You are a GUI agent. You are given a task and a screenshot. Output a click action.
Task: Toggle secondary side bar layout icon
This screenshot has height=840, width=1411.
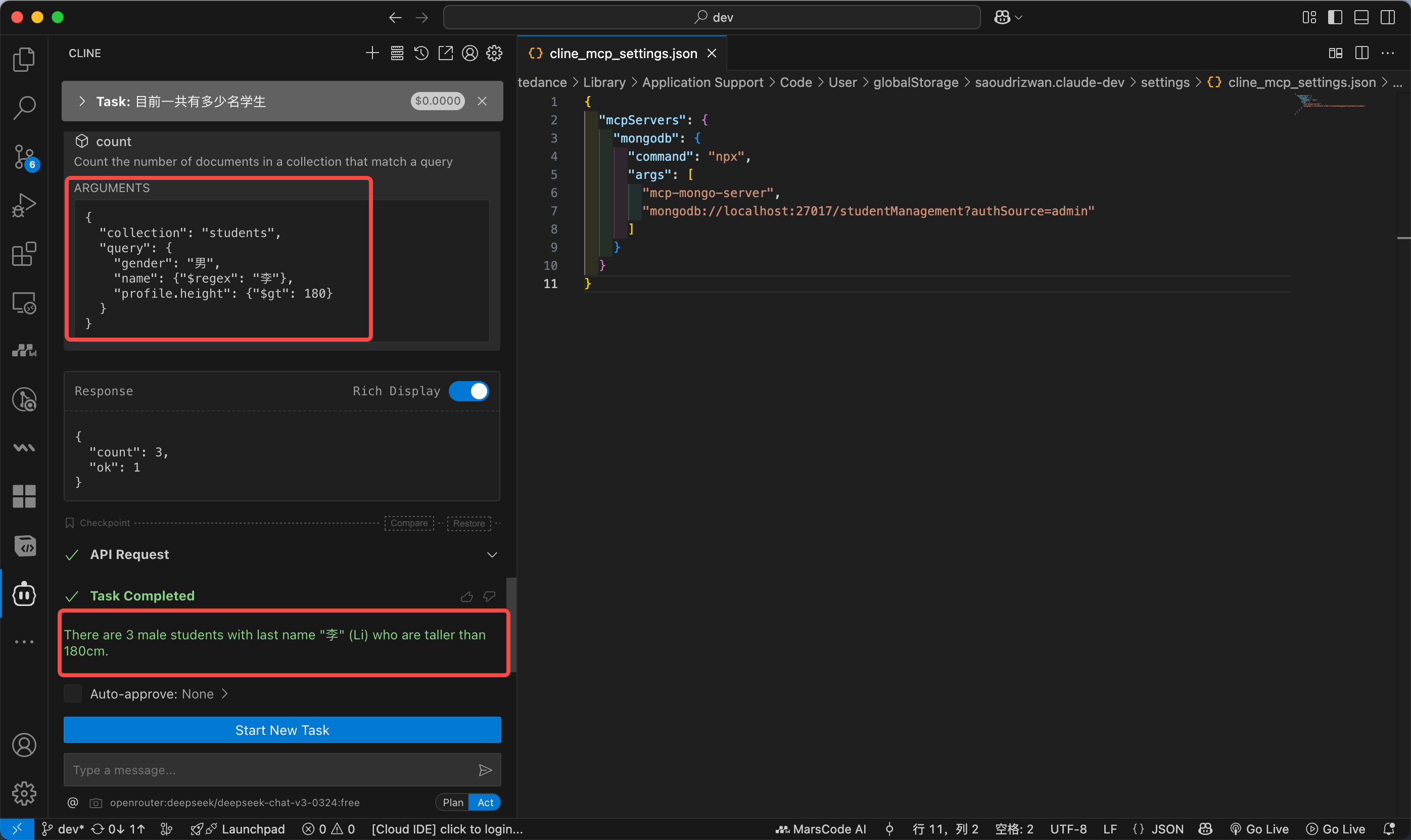click(x=1387, y=18)
